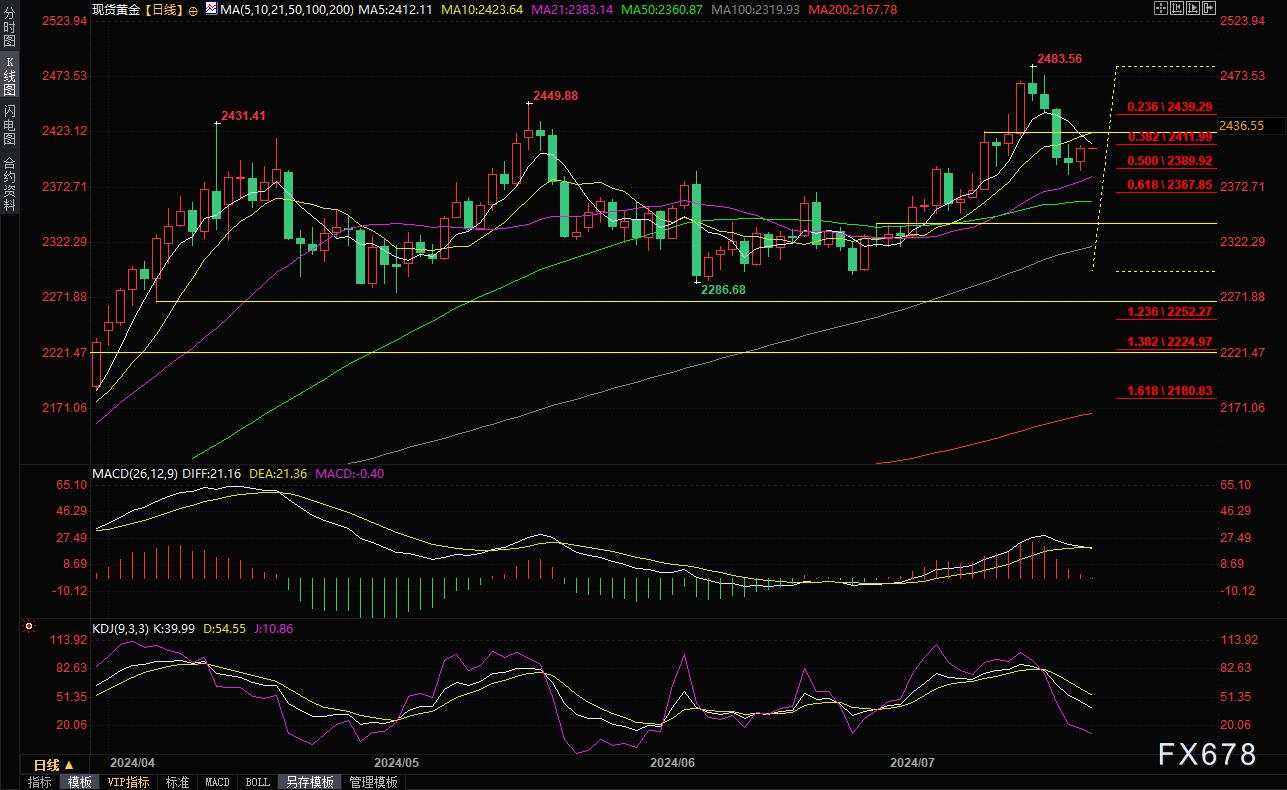The width and height of the screenshot is (1287, 790).
Task: Switch to the 分时图 side tab
Action: 10,27
